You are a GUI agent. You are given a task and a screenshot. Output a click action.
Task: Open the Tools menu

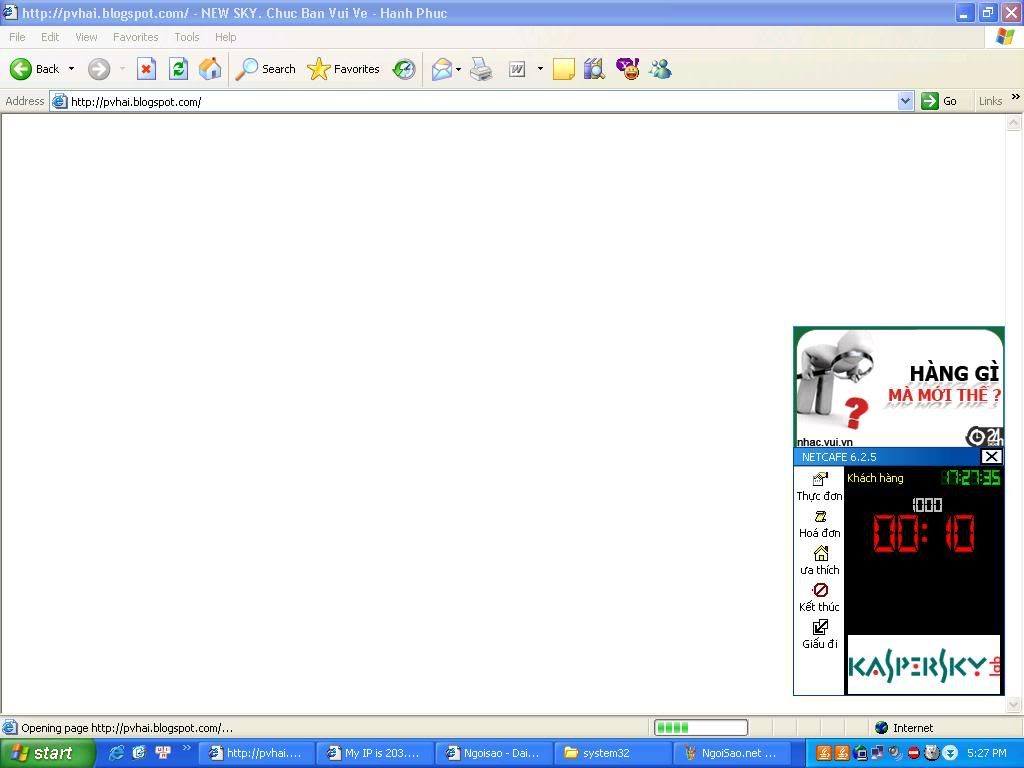[186, 37]
